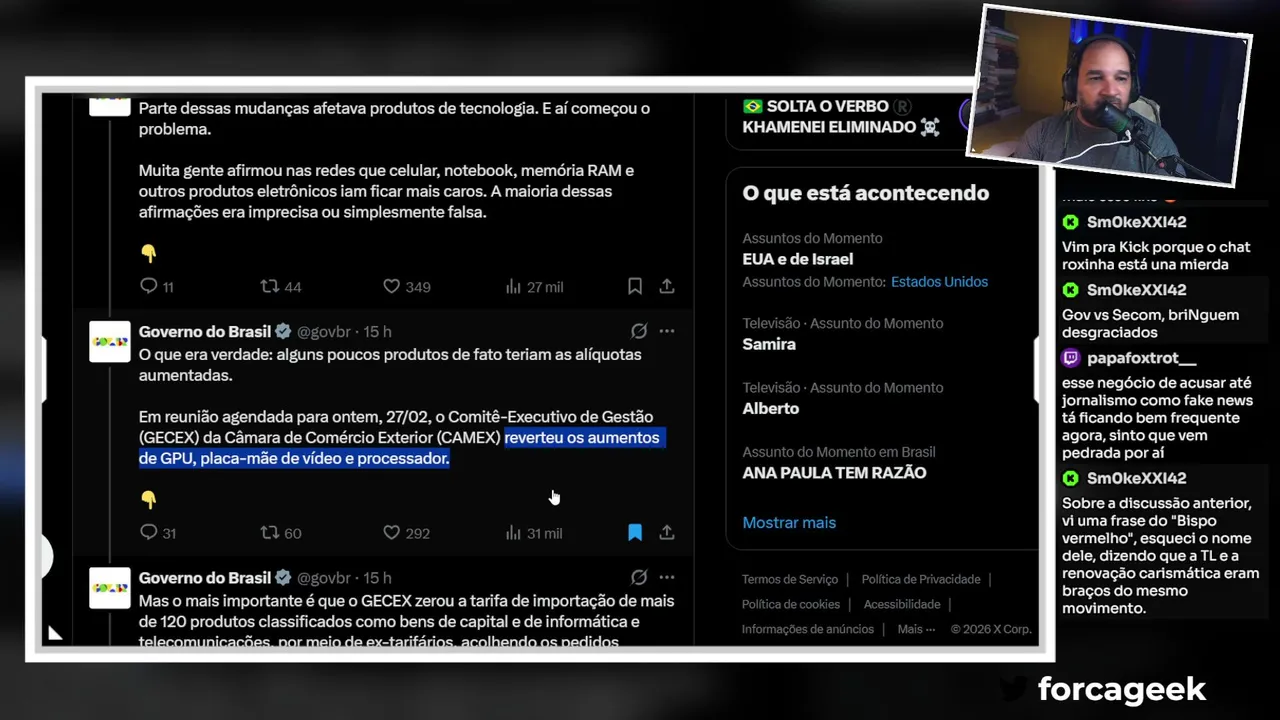Click the streamer webcam overlay

coord(1110,96)
